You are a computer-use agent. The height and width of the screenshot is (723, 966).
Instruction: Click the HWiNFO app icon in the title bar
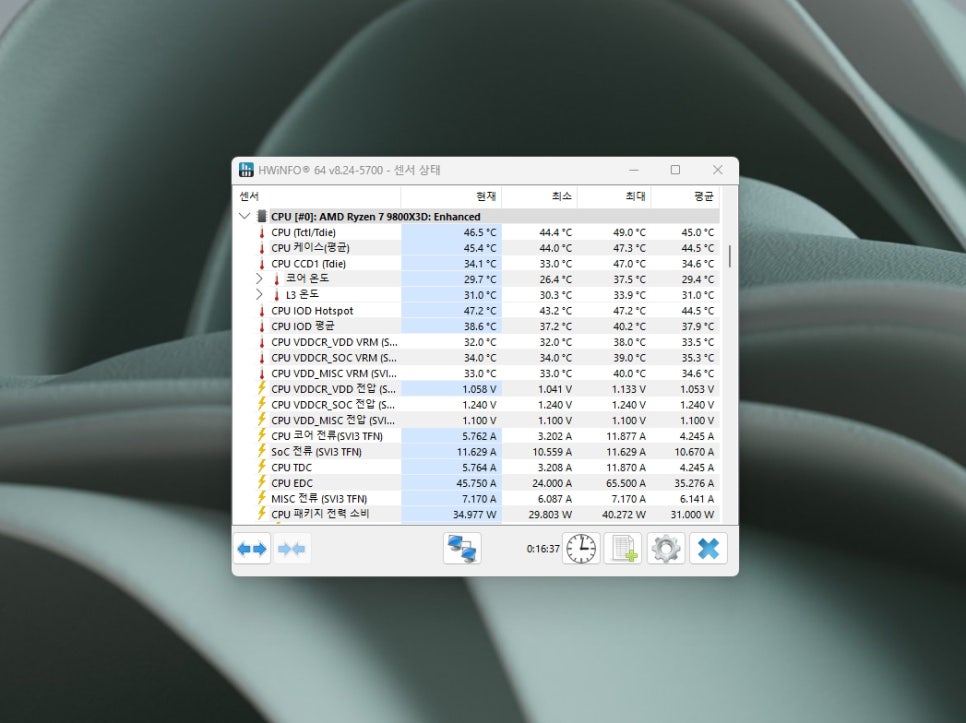(246, 170)
